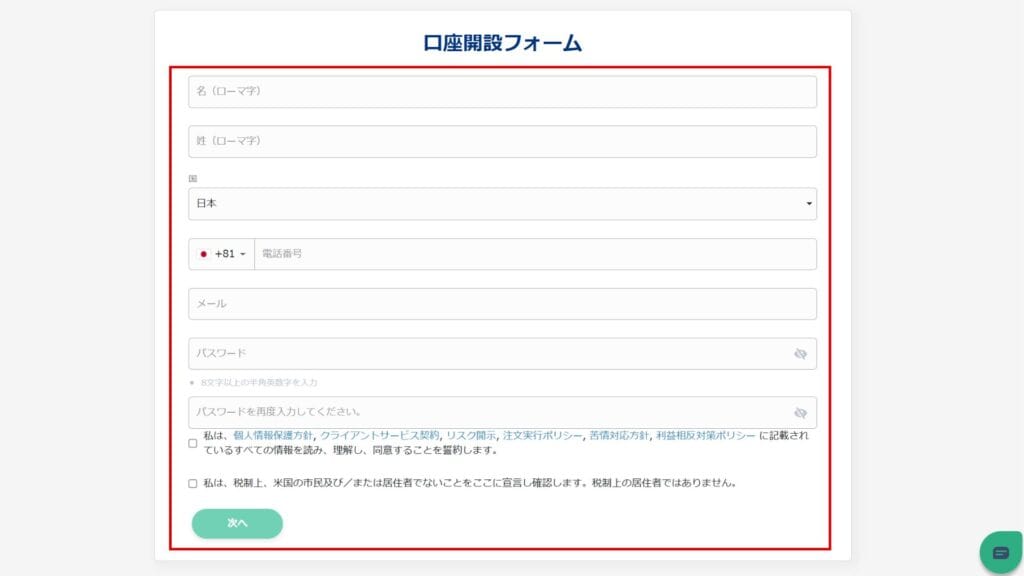
Task: Click the Japan flag icon in phone field
Action: tap(203, 254)
